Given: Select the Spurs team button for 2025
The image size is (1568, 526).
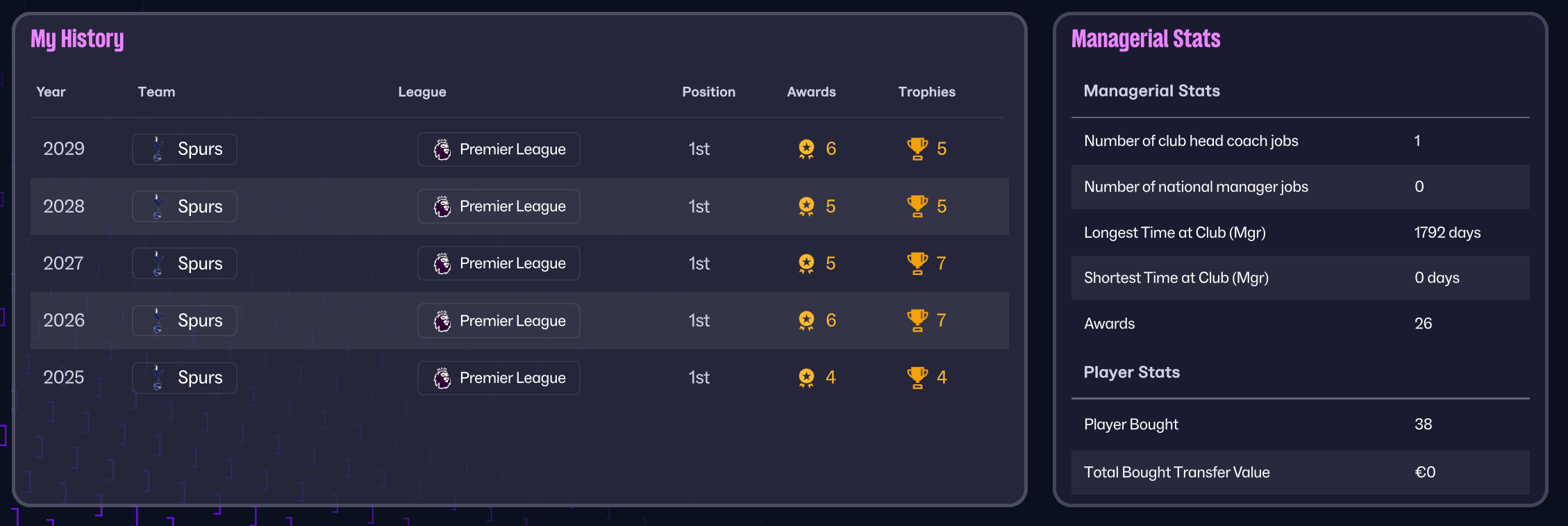Looking at the screenshot, I should coord(185,378).
